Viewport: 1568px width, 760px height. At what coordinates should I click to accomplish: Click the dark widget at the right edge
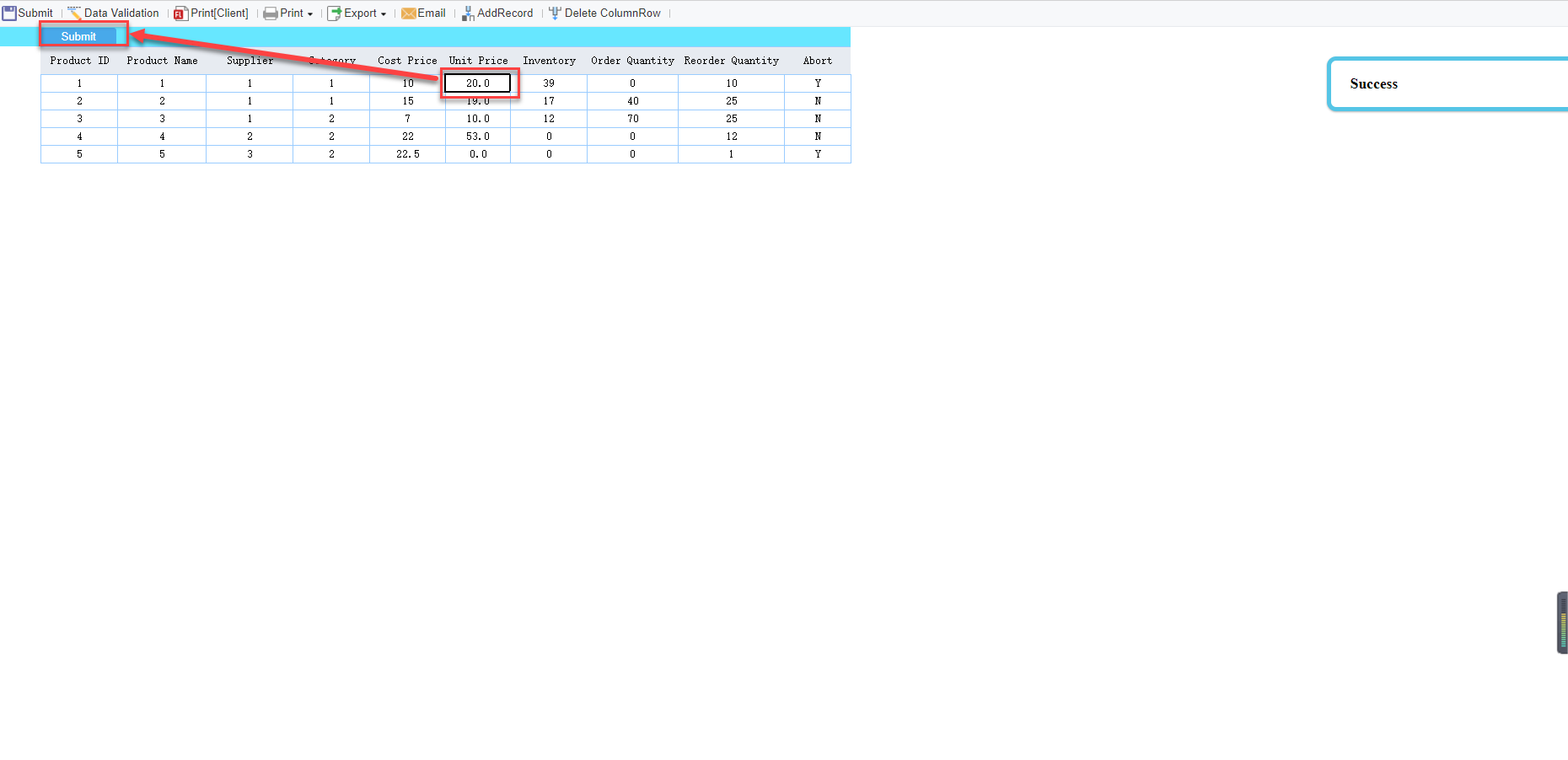pyautogui.click(x=1562, y=623)
